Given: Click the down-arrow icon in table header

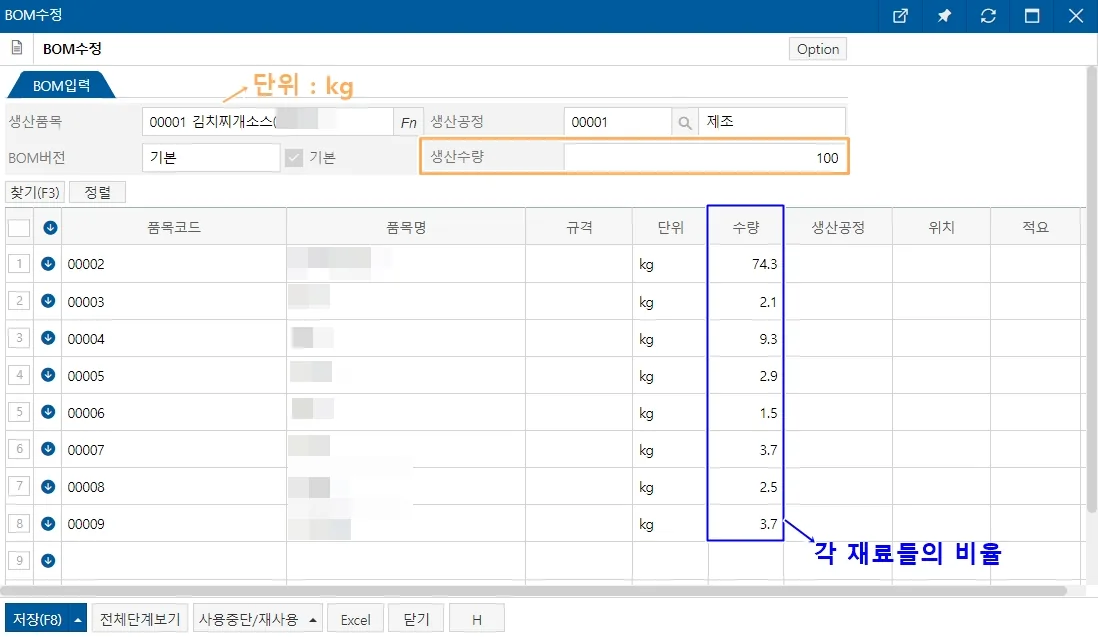Looking at the screenshot, I should (50, 228).
